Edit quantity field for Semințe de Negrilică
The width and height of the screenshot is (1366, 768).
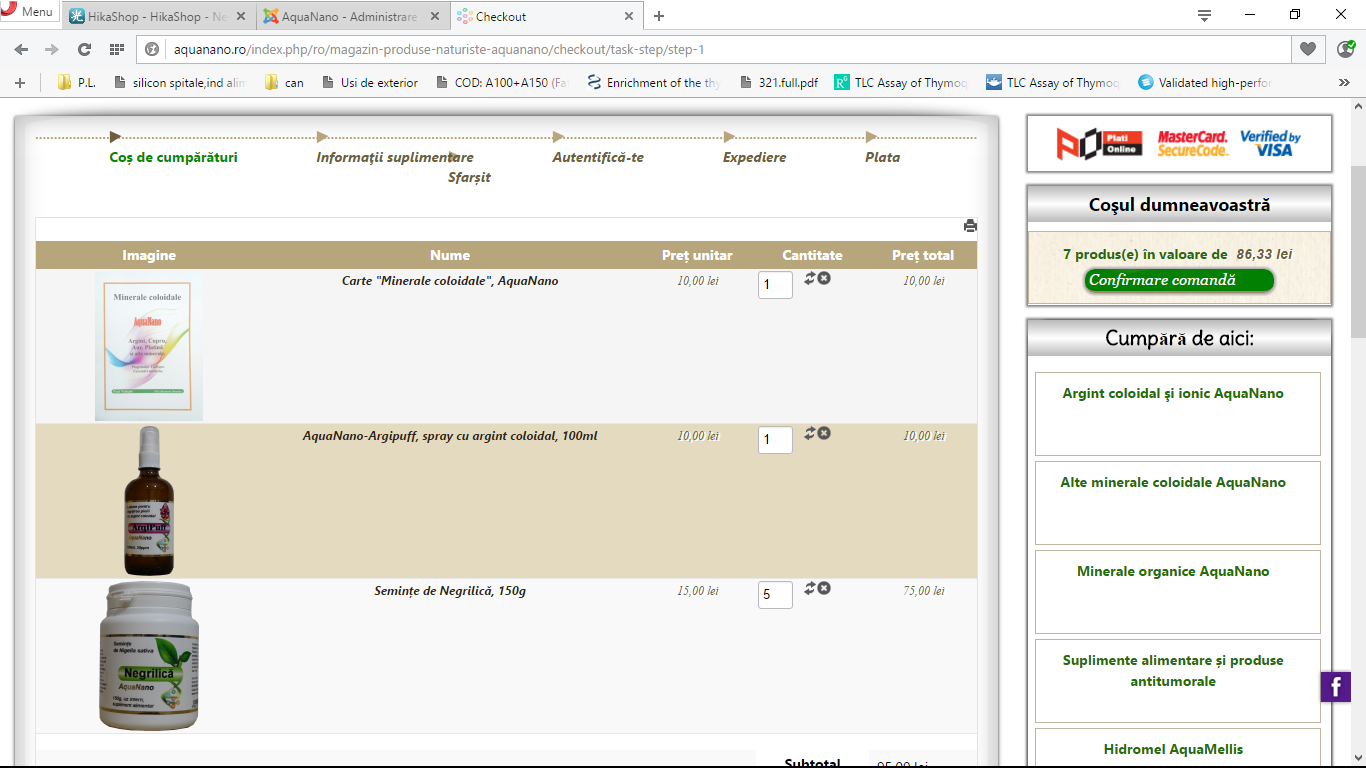[x=775, y=595]
